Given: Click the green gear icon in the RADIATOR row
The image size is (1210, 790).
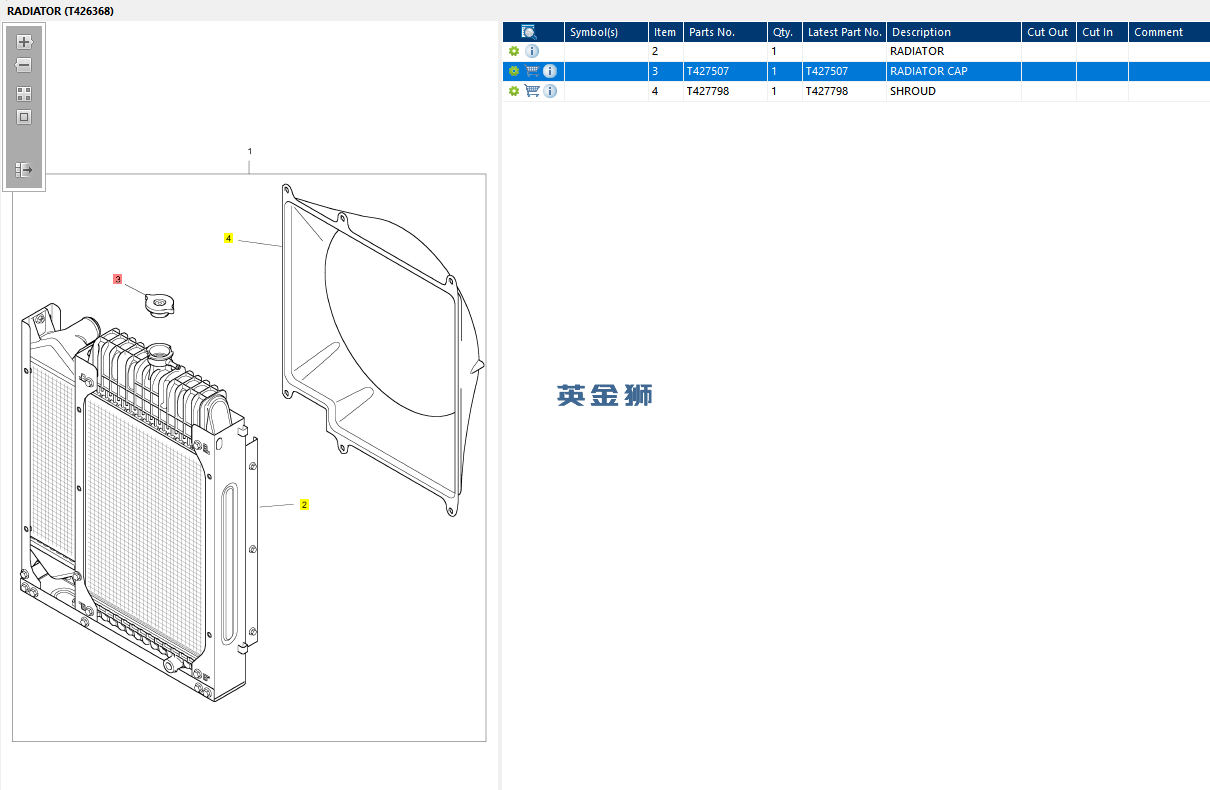Looking at the screenshot, I should tap(514, 51).
